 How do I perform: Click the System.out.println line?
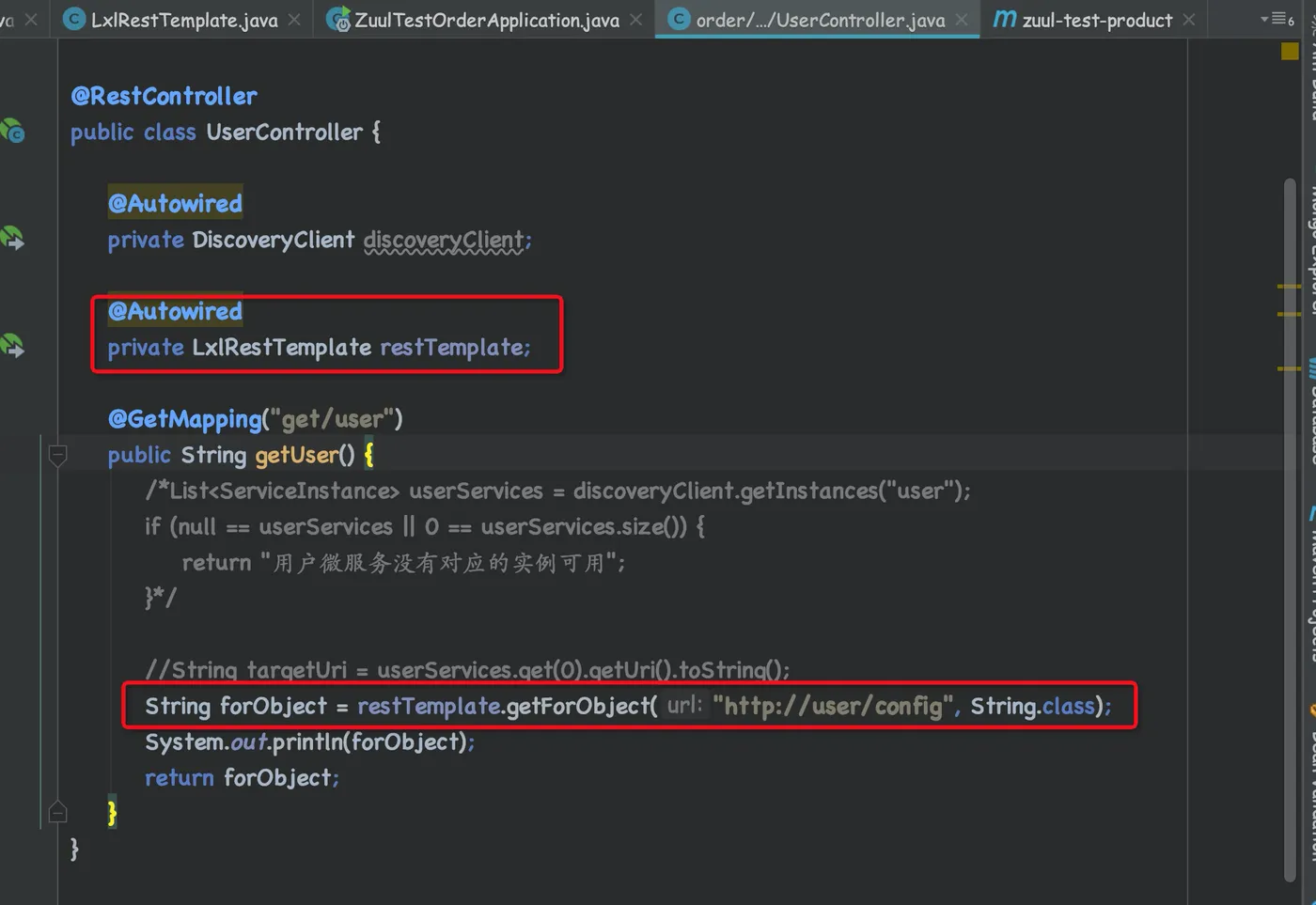pos(310,741)
